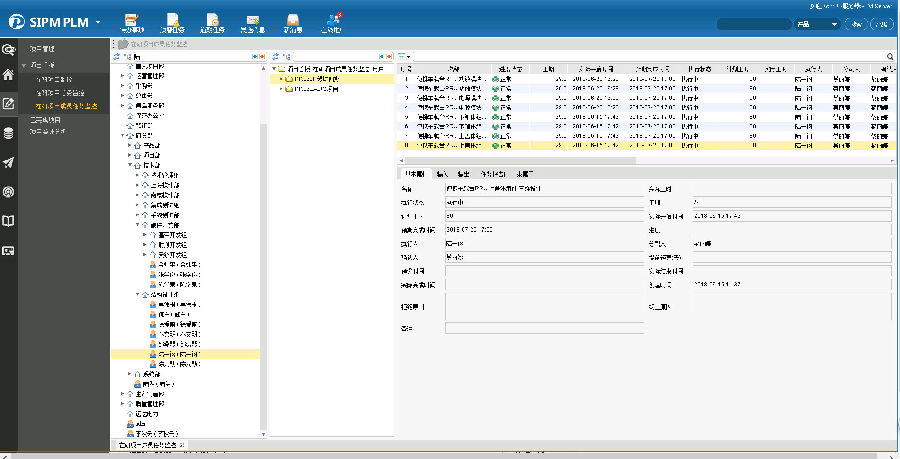Close the open page tab at the bottom
The width and height of the screenshot is (900, 459).
(183, 444)
